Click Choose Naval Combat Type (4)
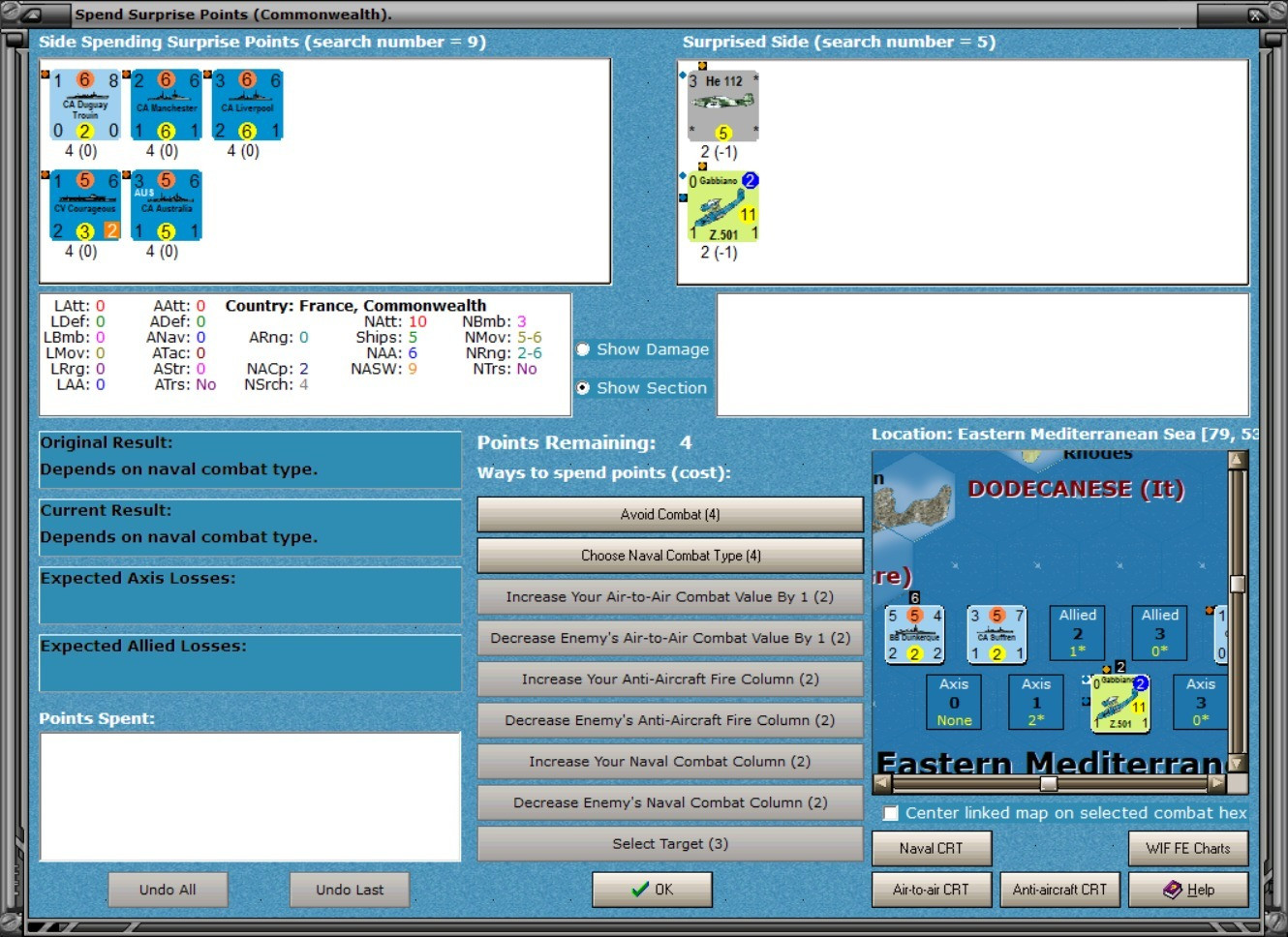1288x937 pixels. coord(670,556)
